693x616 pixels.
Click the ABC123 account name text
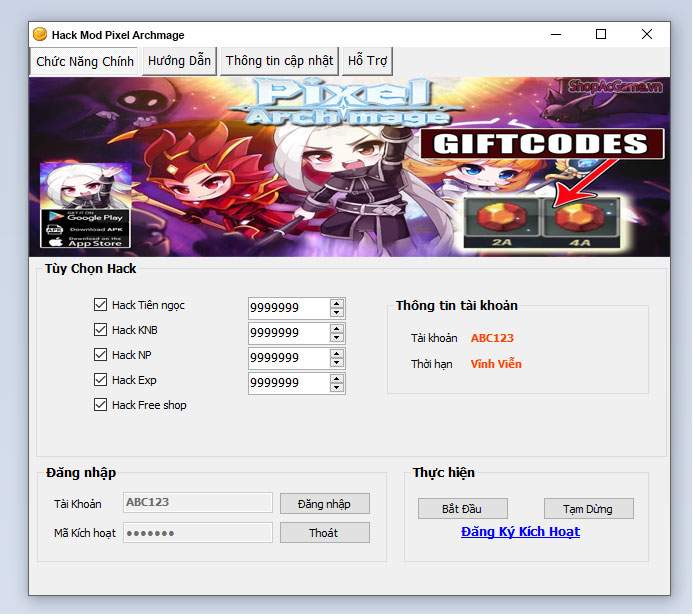[x=492, y=338]
